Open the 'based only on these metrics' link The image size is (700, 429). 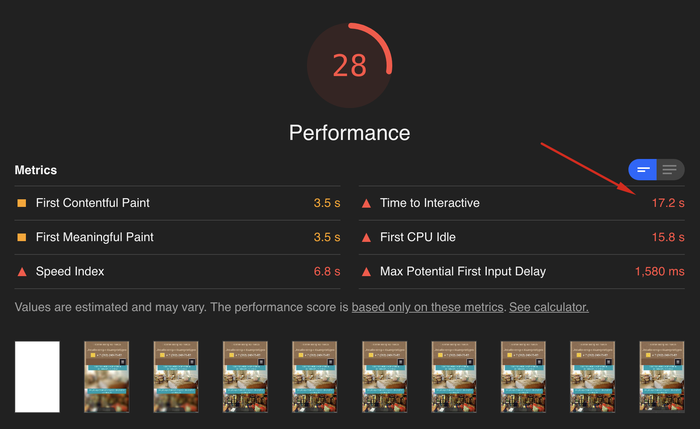428,307
